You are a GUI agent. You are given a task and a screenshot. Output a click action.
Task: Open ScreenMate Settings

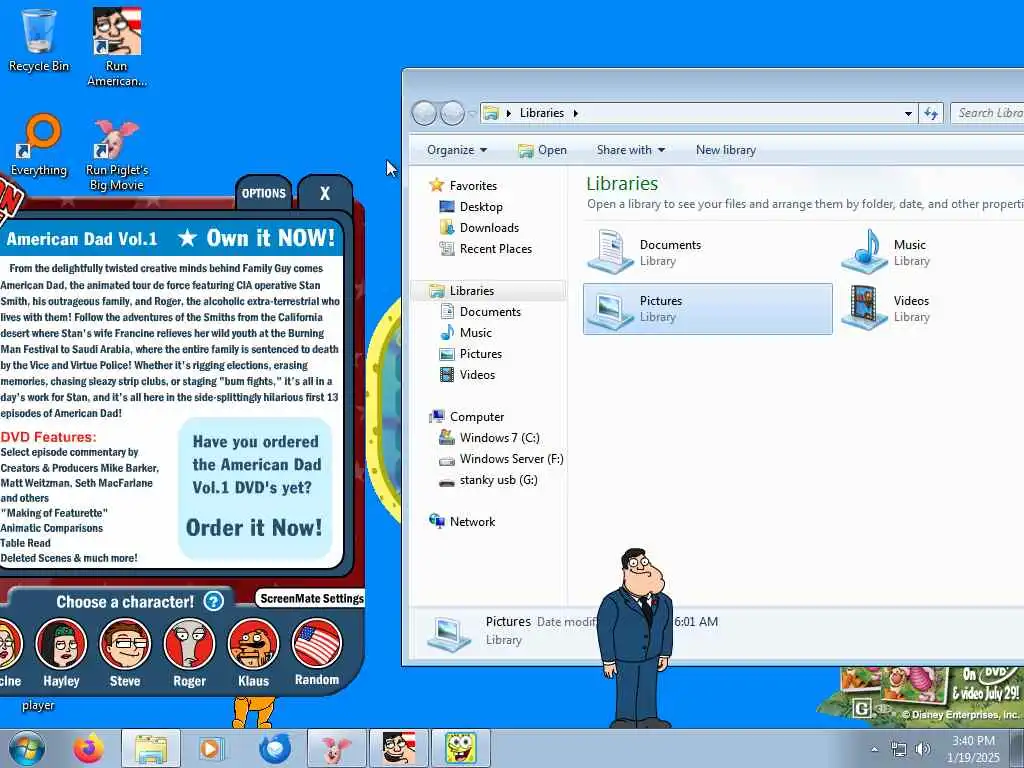[311, 598]
